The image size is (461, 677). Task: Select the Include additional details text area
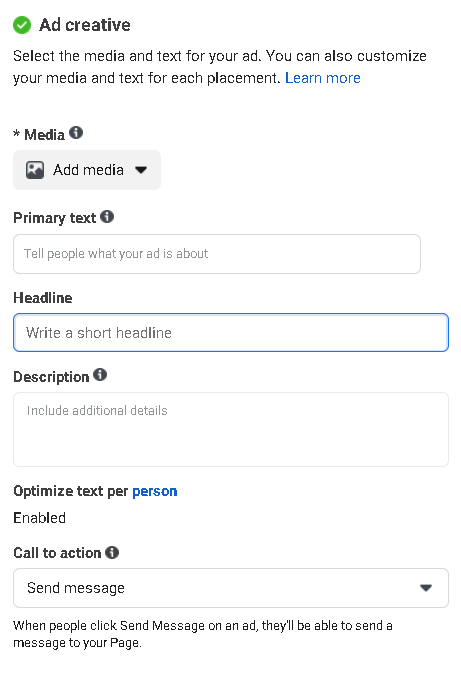click(231, 430)
